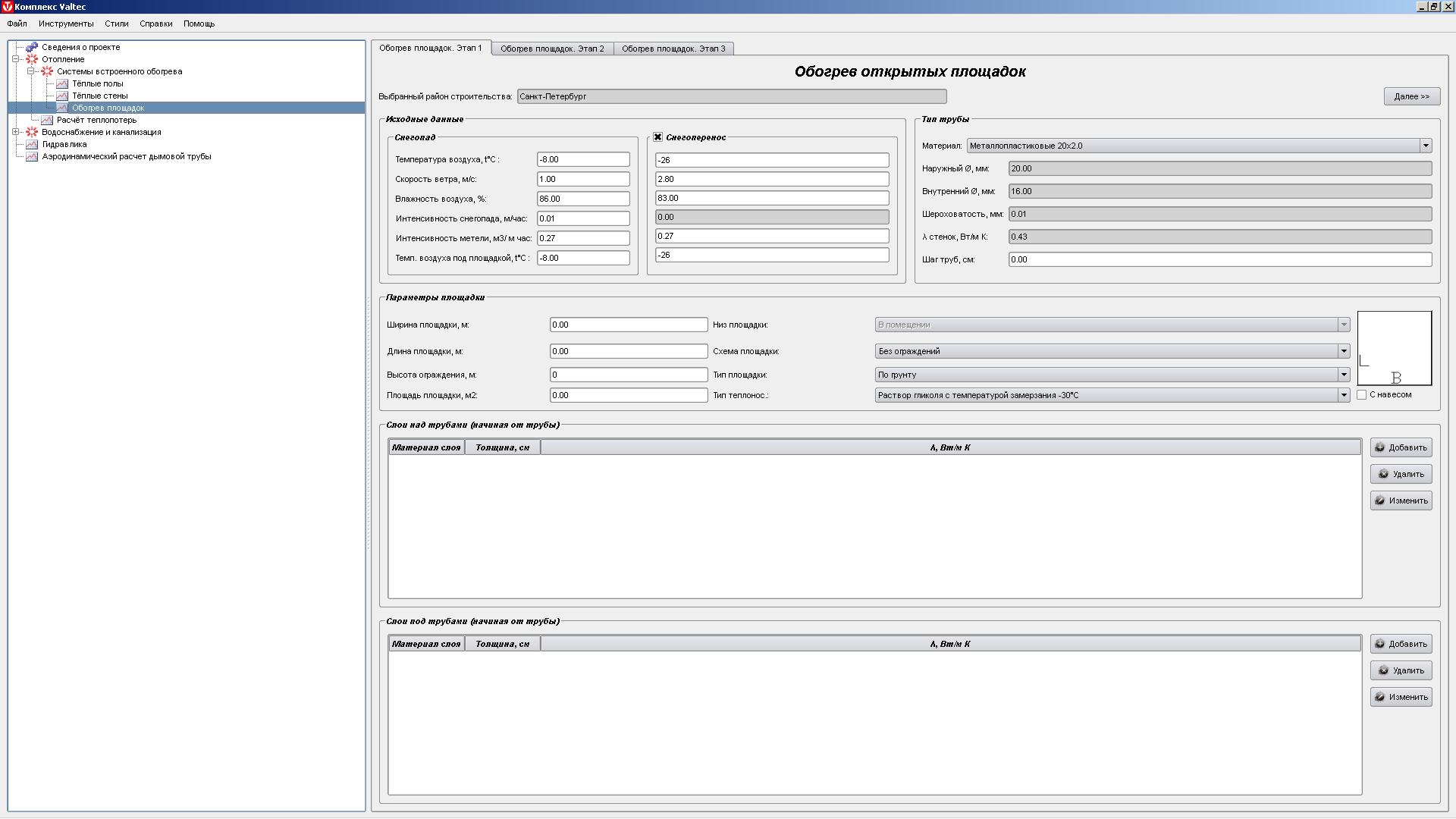Screen dimensions: 1456x819
Task: Switch to Обогрев площадок. Этап 2 tab
Action: [552, 49]
